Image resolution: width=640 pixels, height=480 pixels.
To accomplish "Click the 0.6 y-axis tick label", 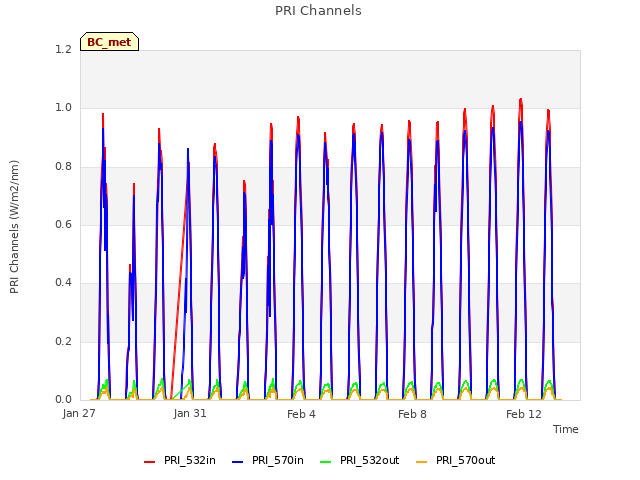I will click(x=64, y=224).
